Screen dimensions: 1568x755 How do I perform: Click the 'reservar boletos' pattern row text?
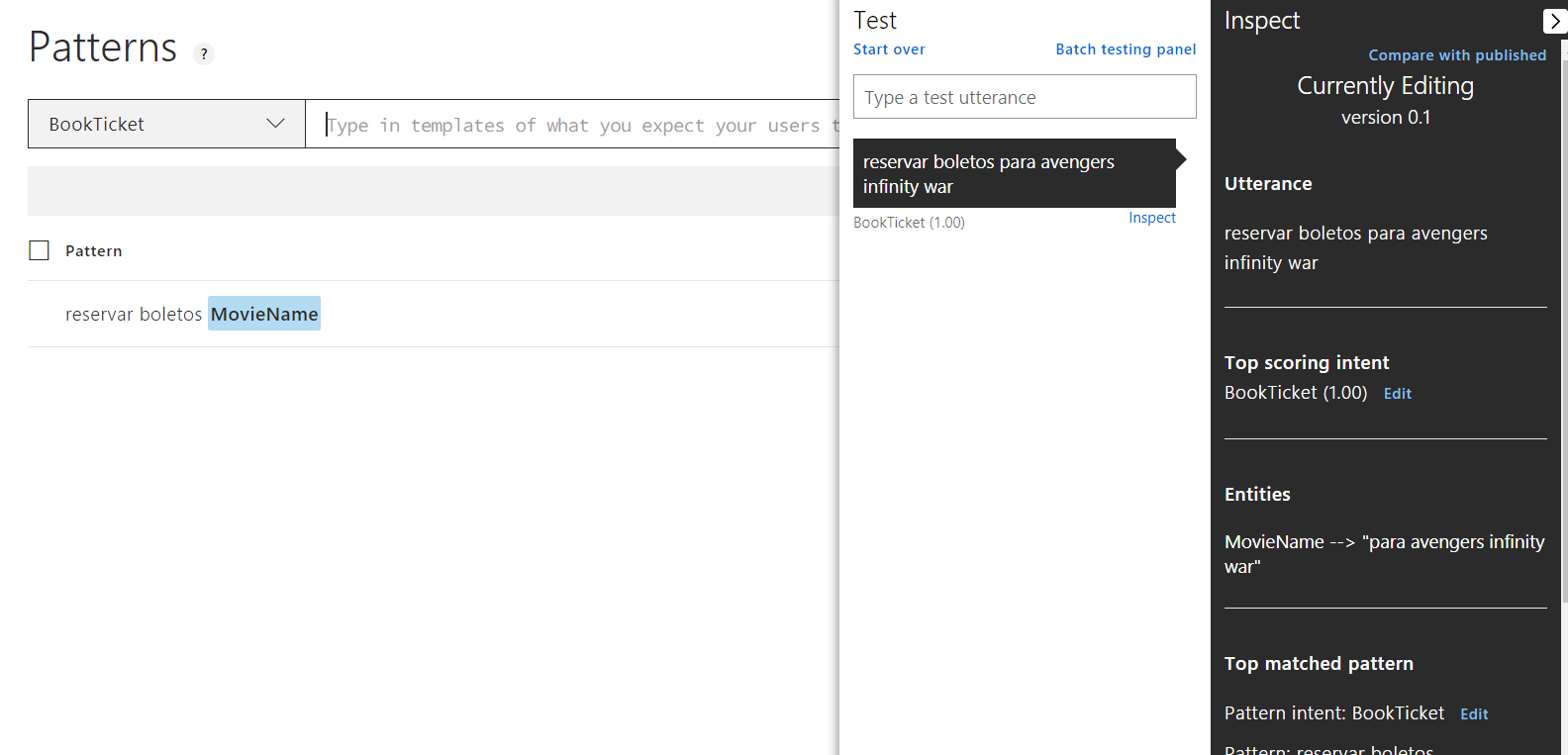134,314
